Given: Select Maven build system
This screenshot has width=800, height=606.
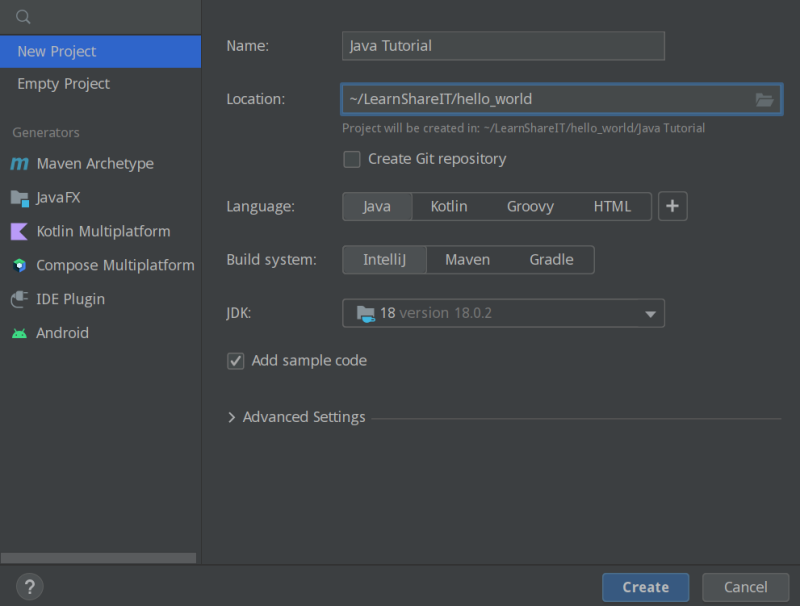Looking at the screenshot, I should pyautogui.click(x=467, y=260).
